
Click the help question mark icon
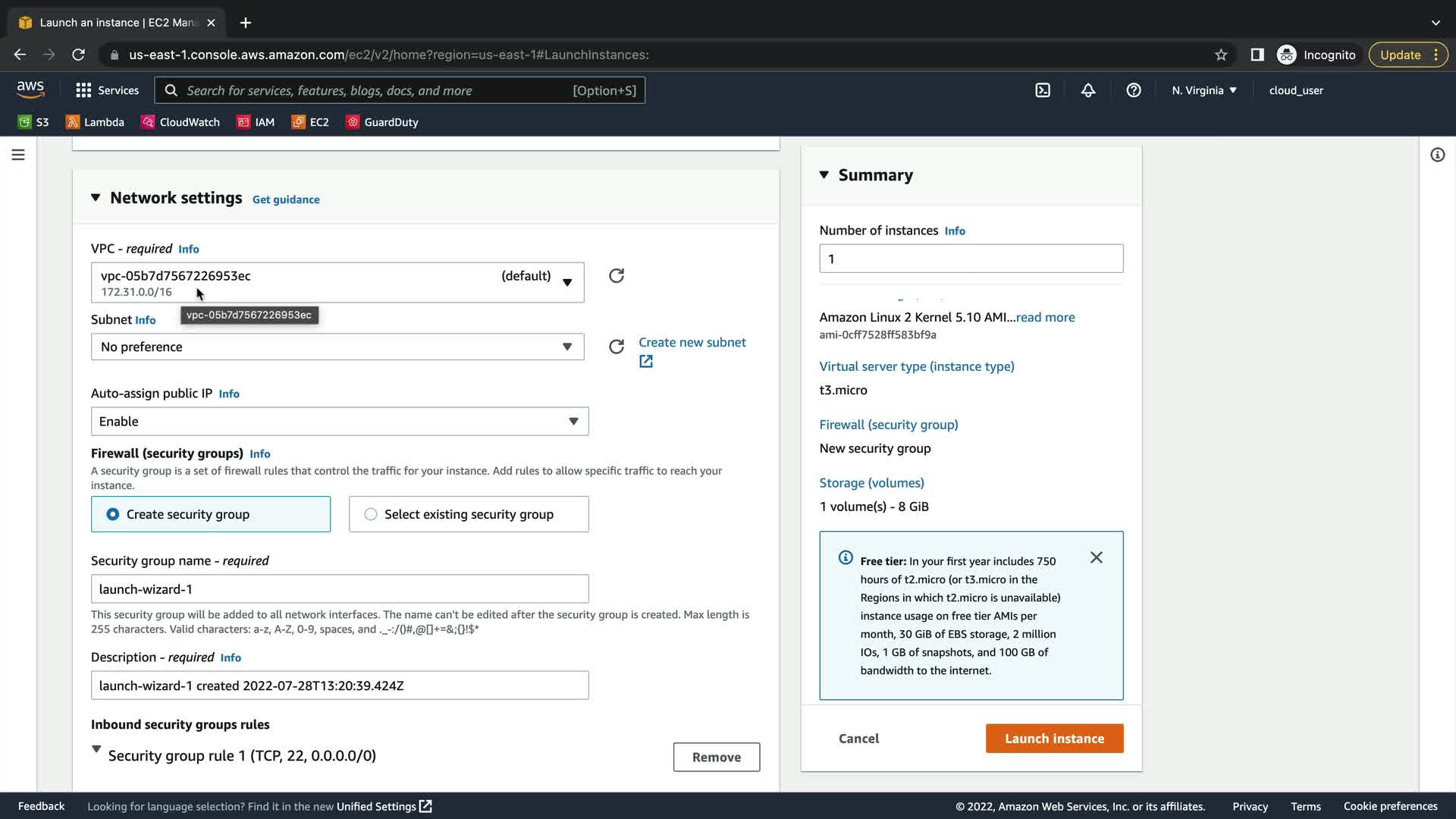(1134, 90)
